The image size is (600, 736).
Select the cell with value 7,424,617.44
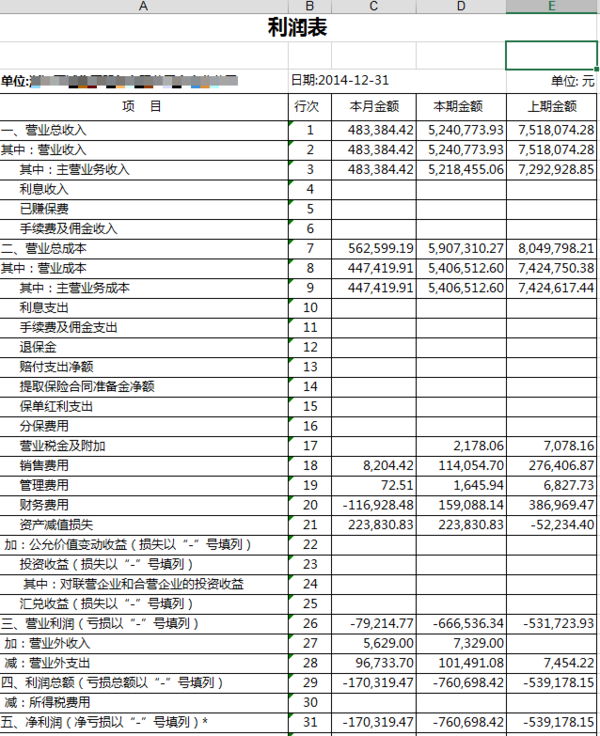(552, 288)
